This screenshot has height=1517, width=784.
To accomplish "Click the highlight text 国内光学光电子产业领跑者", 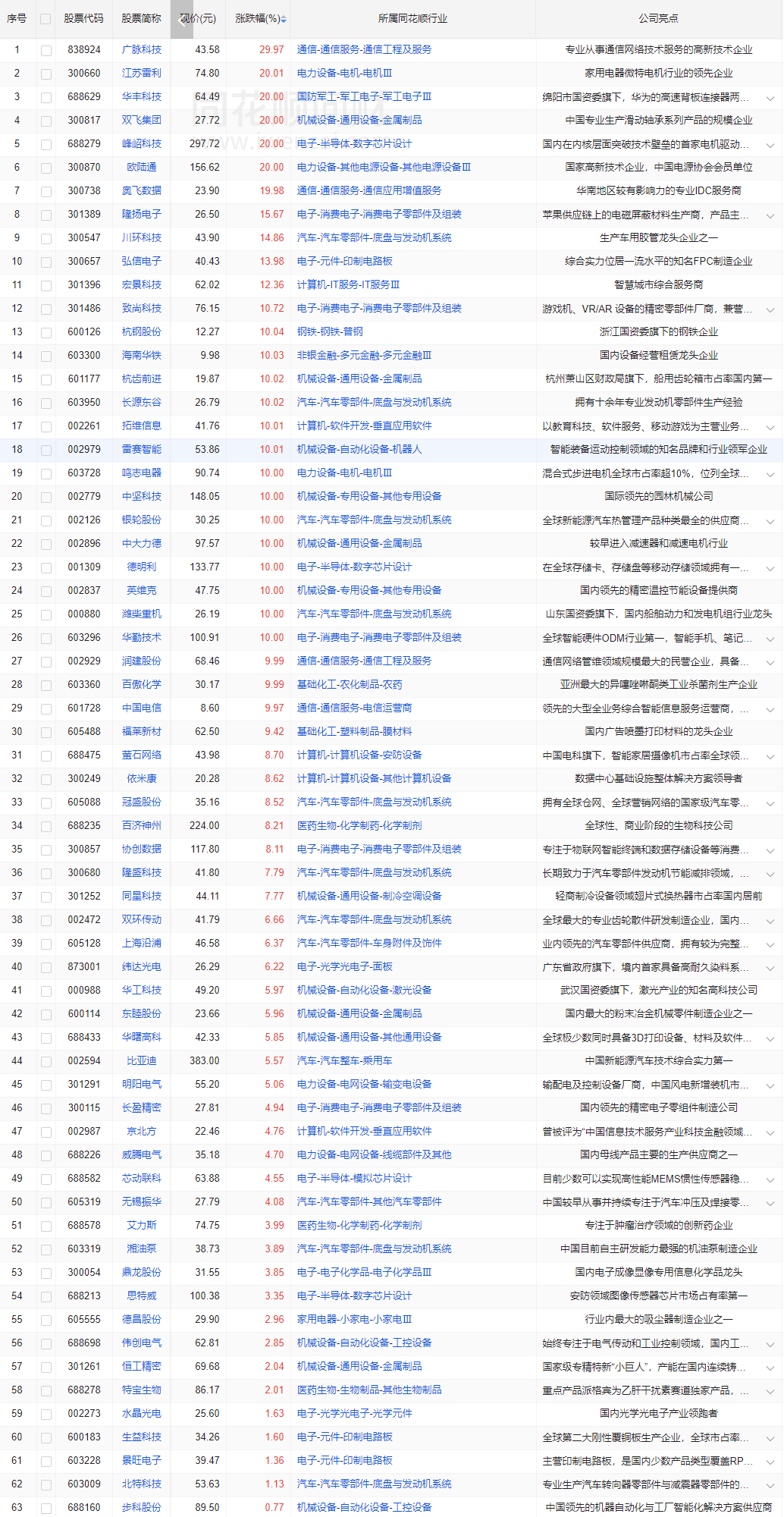I will [659, 1413].
